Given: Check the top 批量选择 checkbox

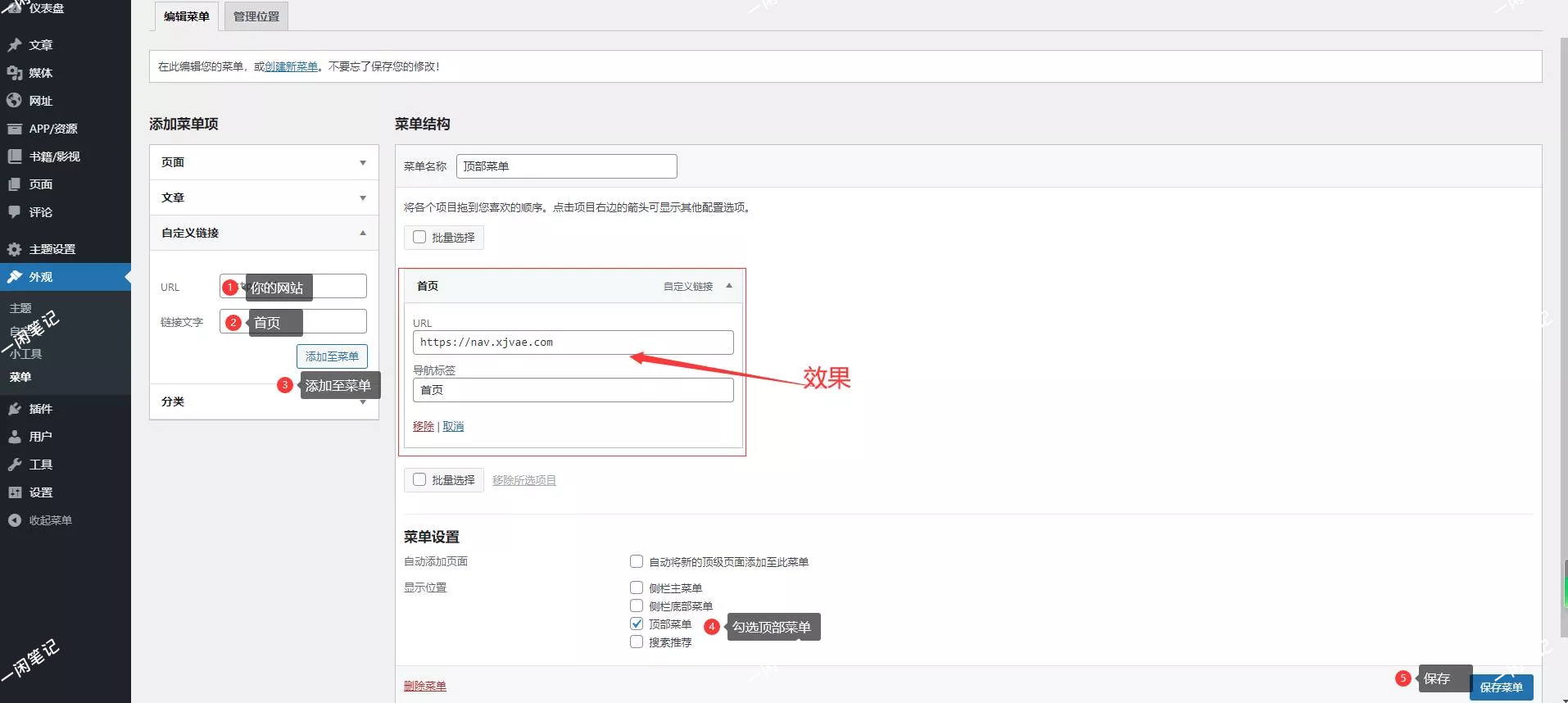Looking at the screenshot, I should [x=419, y=237].
